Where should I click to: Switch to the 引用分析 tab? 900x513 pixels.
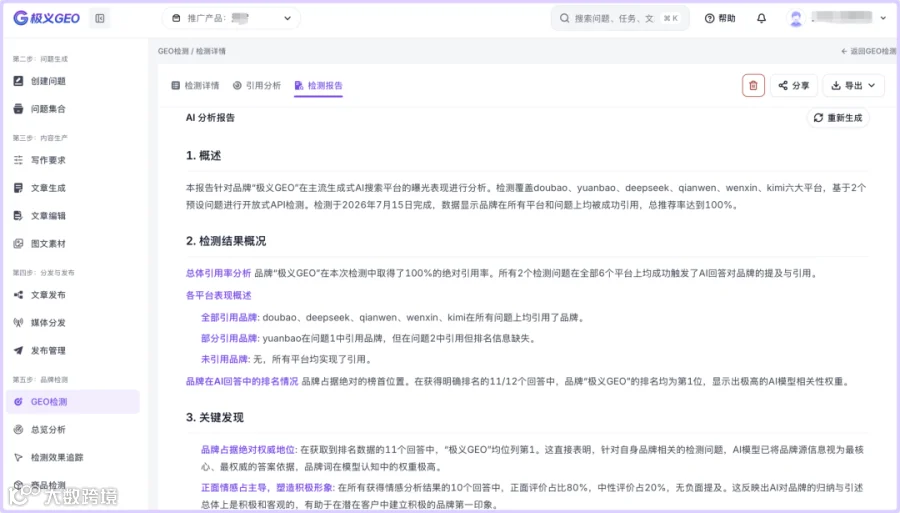click(257, 86)
